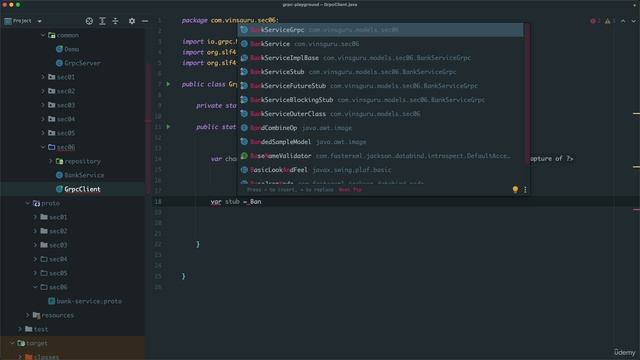The image size is (640, 360).
Task: Expand the test folder
Action: point(20,329)
